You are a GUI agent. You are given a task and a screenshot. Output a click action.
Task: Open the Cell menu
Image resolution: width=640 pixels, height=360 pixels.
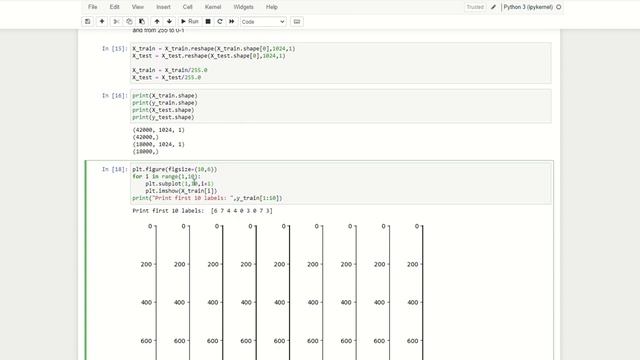point(187,7)
